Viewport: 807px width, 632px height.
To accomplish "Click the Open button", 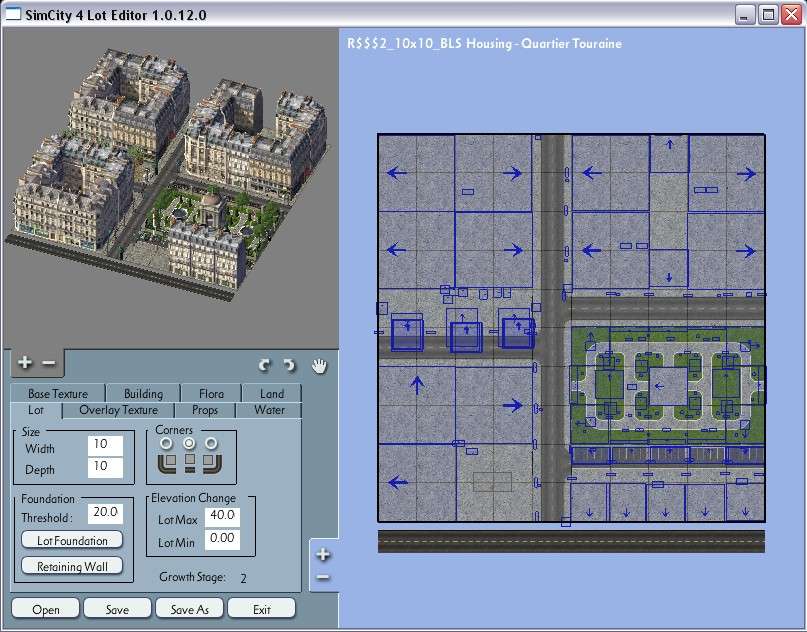I will click(45, 609).
